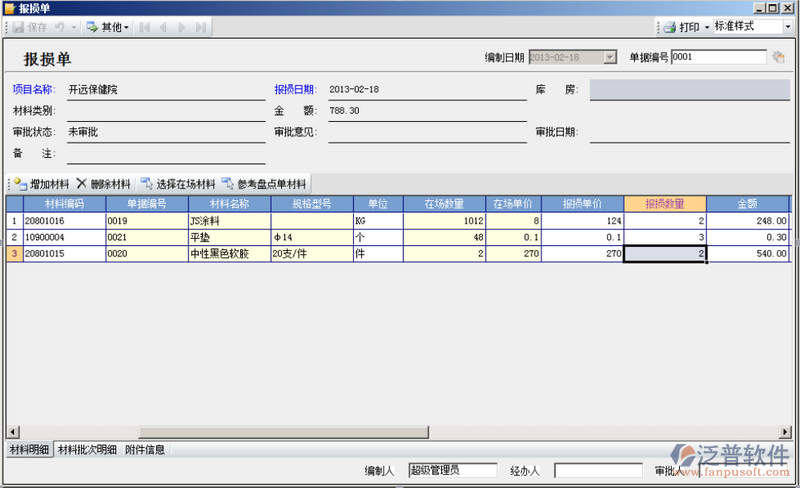800x488 pixels.
Task: Click the 选择在场材料 toolbar icon
Action: pos(147,184)
